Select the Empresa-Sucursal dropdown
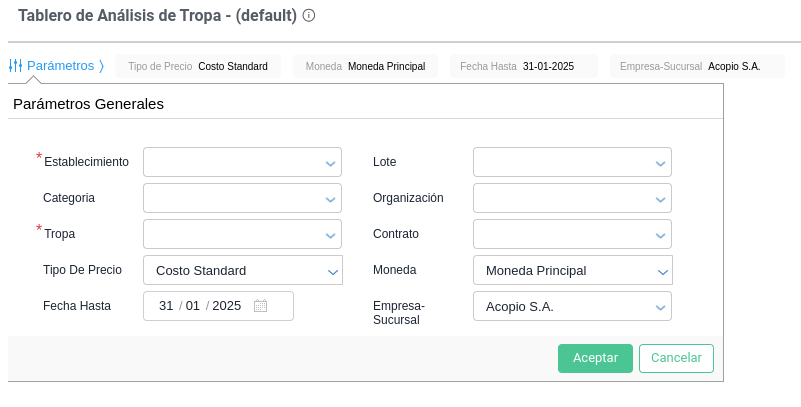Screen dimensions: 801x407 tap(571, 306)
